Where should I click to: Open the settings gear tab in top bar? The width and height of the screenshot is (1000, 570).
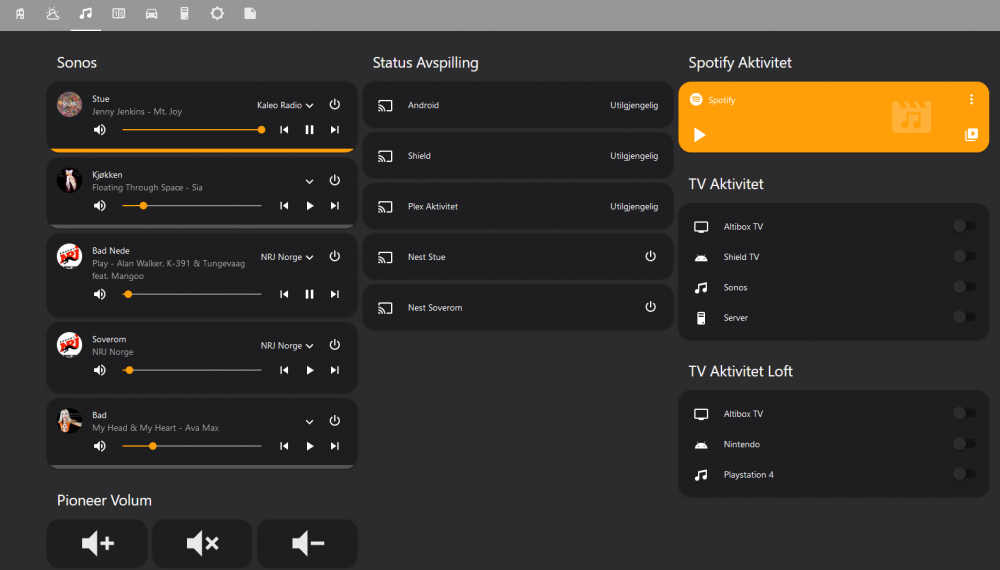[x=217, y=14]
